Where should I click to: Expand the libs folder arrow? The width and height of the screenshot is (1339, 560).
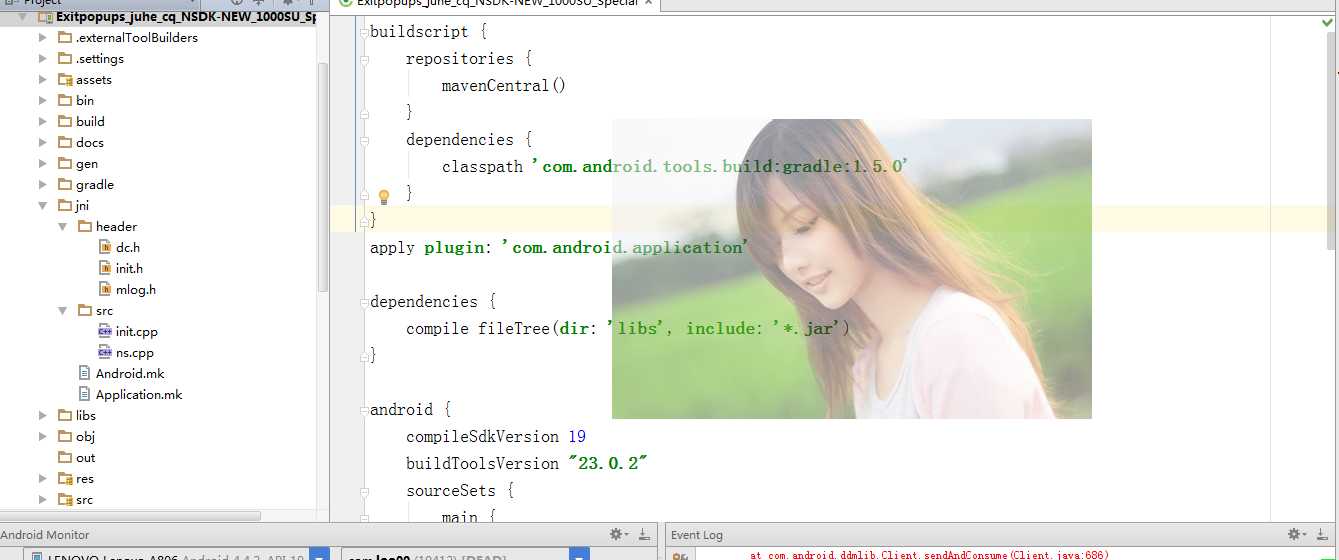(42, 415)
